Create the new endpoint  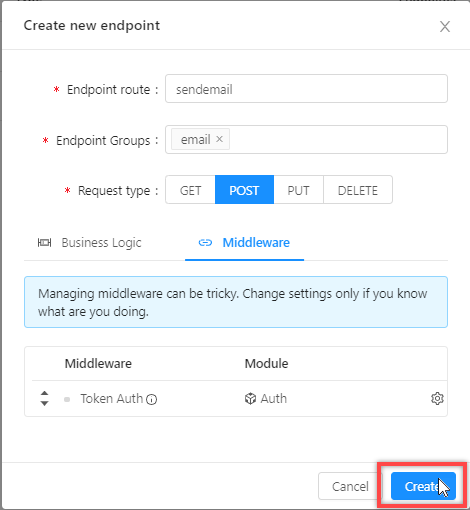[x=423, y=486]
